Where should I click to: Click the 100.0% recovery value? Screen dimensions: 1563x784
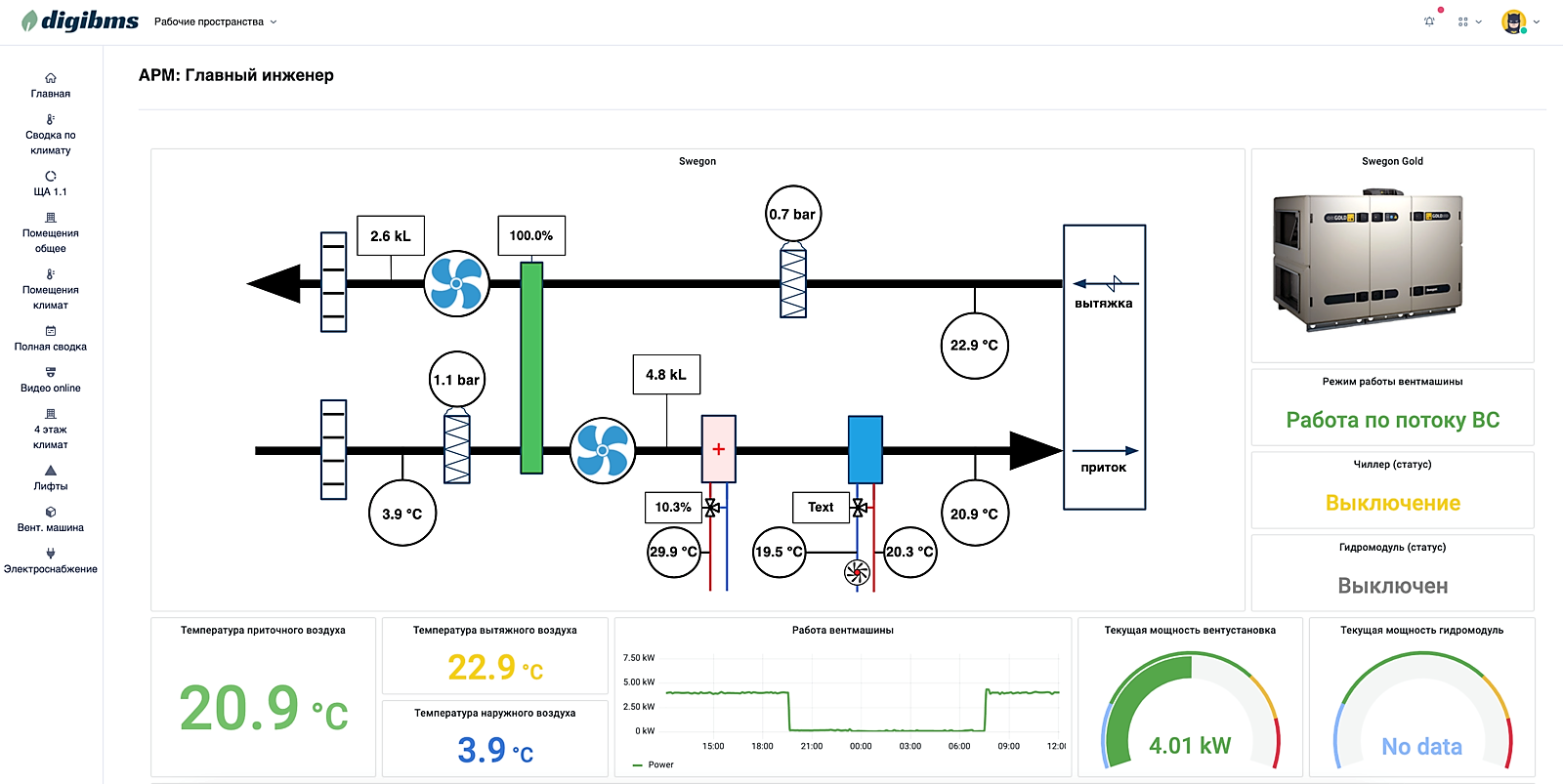click(531, 235)
